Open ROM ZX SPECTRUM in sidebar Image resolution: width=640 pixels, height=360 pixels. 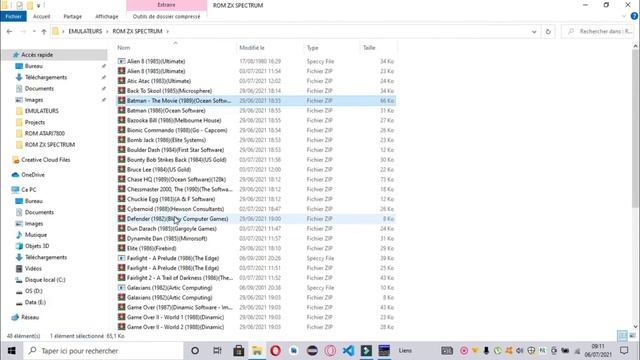click(x=50, y=145)
